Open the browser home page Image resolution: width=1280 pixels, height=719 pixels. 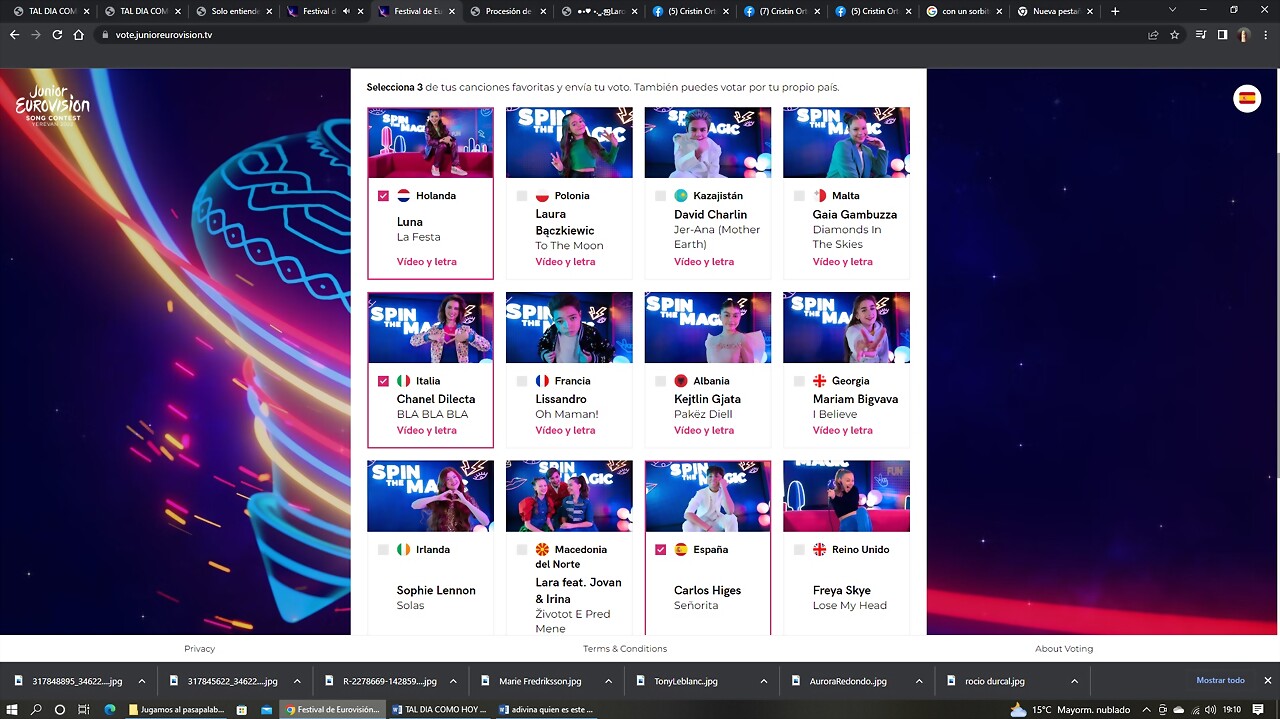79,34
